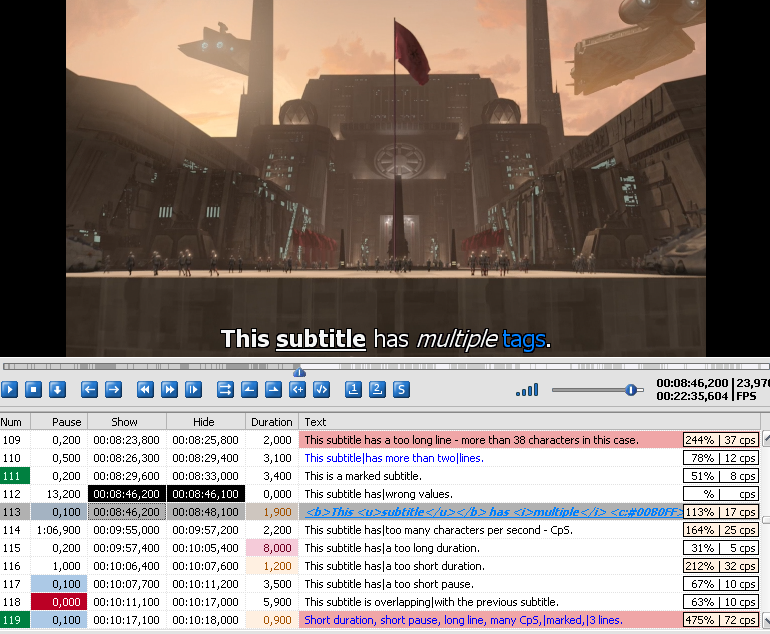Screen dimensions: 770x634
Task: Click pause value 13,200 in row 112
Action: (x=59, y=494)
